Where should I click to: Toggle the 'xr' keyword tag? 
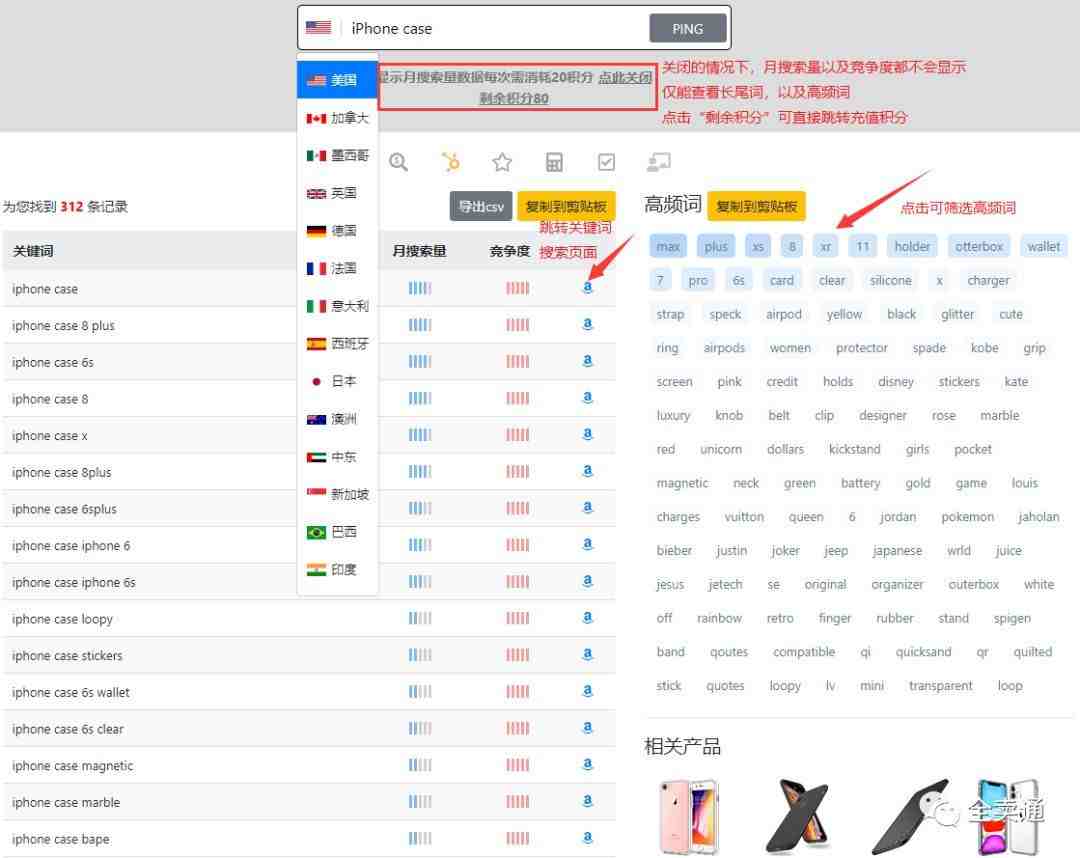825,247
